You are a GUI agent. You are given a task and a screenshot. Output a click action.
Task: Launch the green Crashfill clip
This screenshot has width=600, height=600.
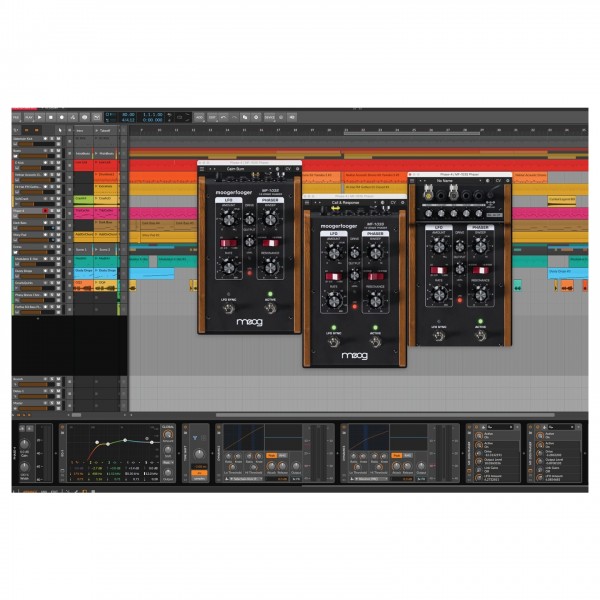pyautogui.click(x=83, y=199)
